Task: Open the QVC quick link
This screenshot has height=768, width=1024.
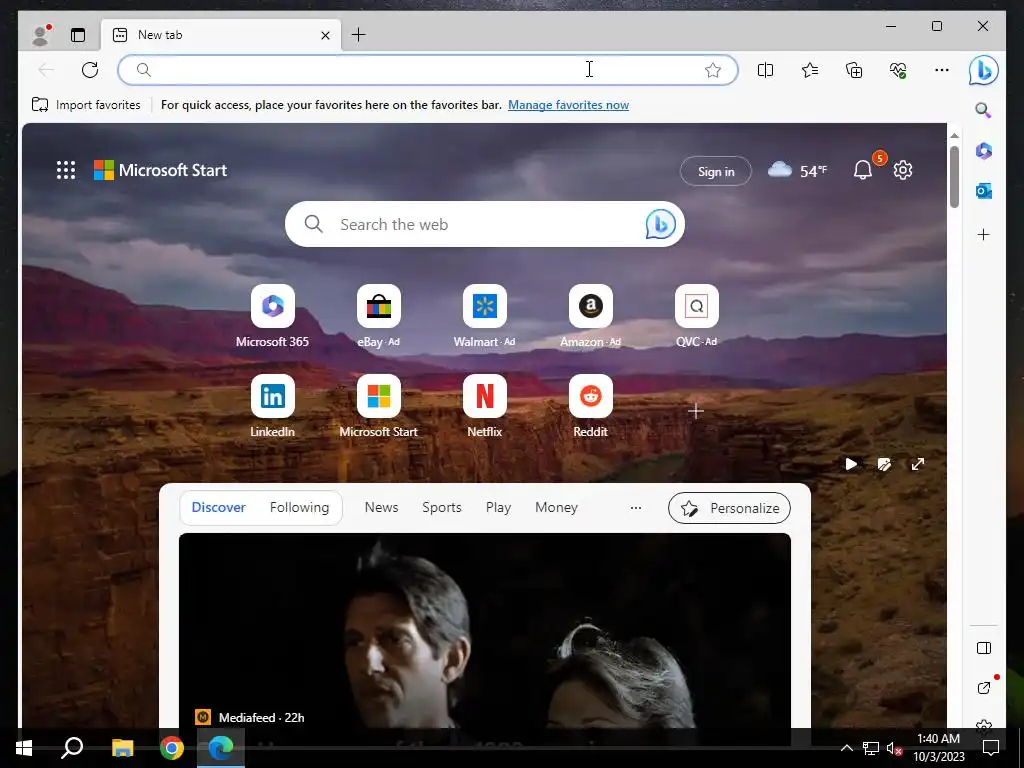Action: coord(696,317)
